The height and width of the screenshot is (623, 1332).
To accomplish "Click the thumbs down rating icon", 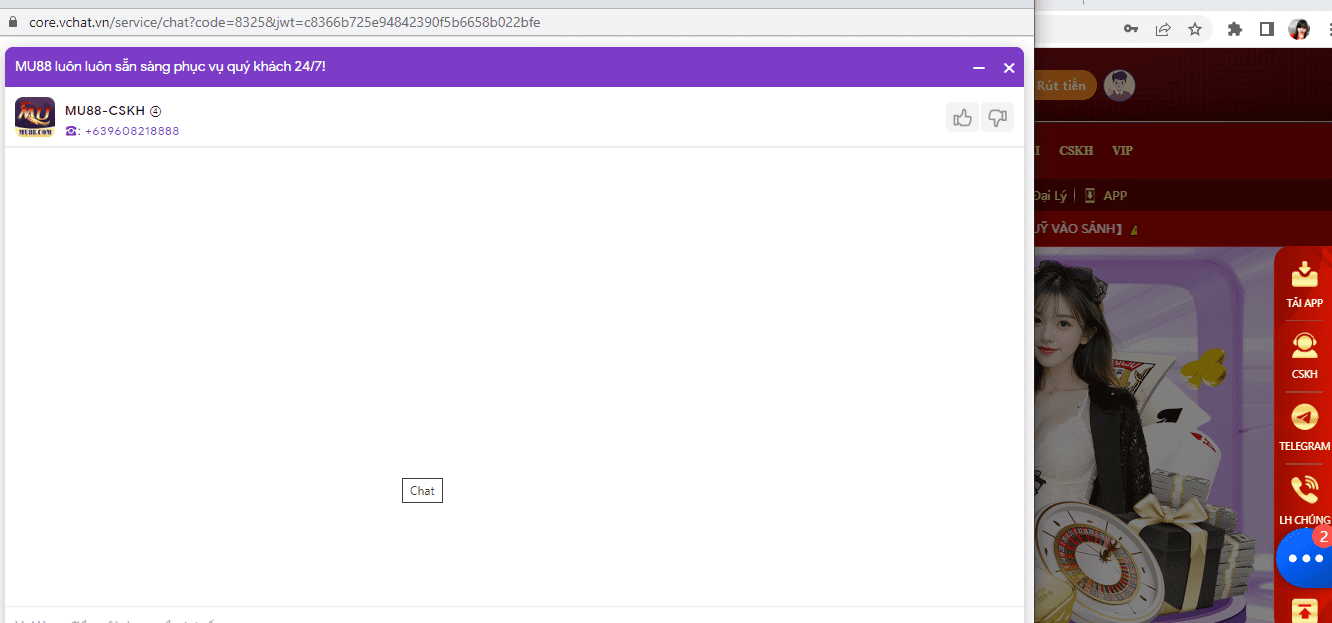I will click(997, 118).
